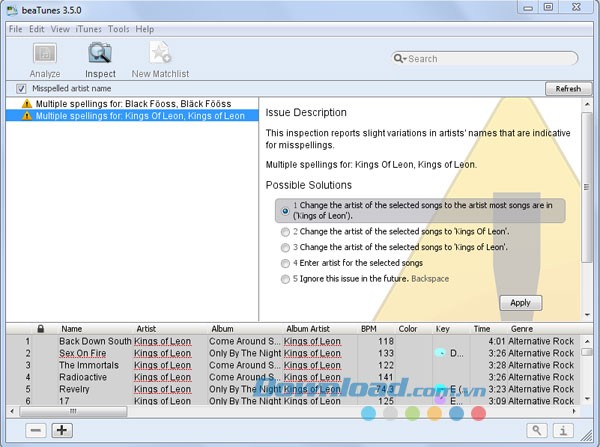Screen dimensions: 600x447
Task: Click the info icon at bottom right
Action: point(564,430)
